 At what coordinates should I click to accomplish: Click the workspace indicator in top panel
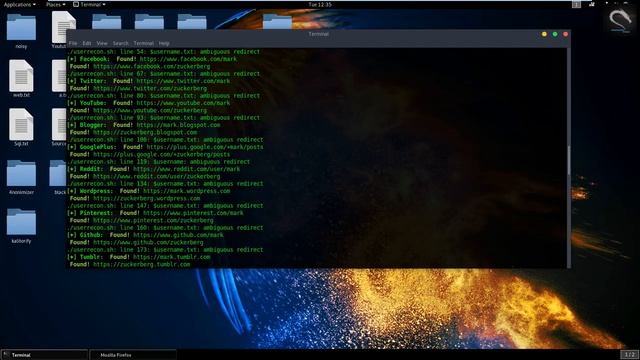point(576,4)
